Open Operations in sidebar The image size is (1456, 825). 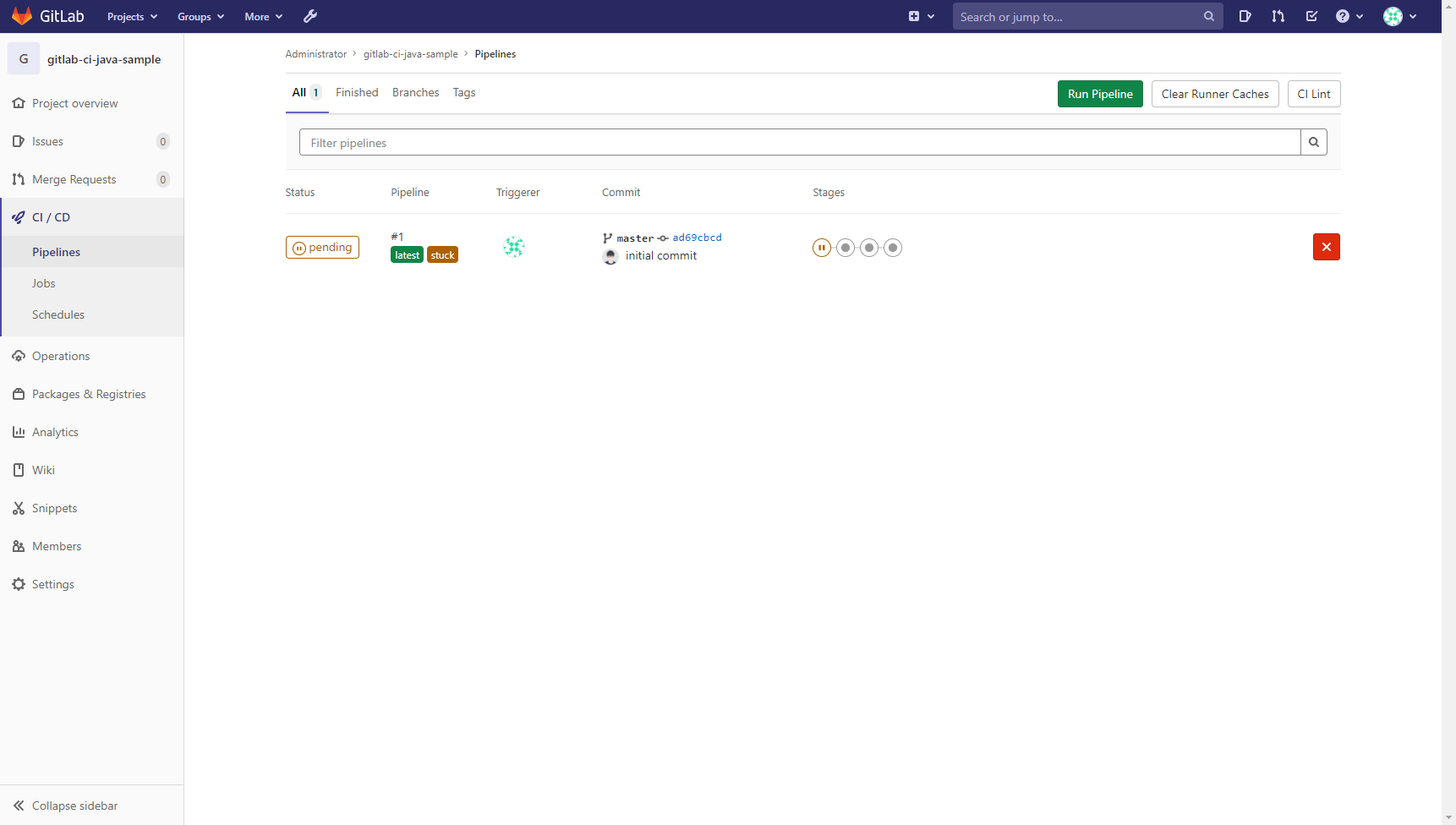(91, 356)
